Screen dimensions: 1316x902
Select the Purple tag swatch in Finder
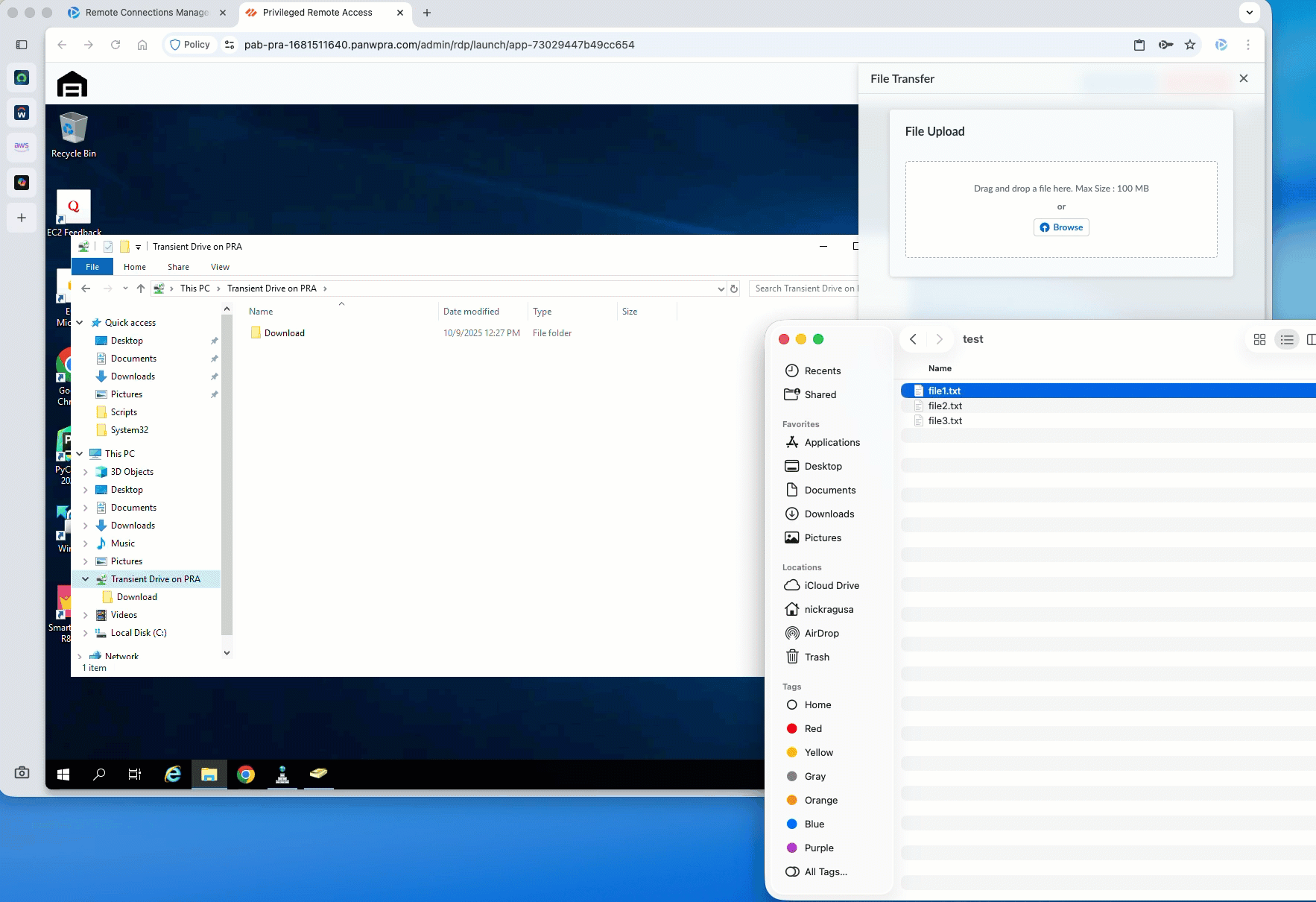click(792, 848)
